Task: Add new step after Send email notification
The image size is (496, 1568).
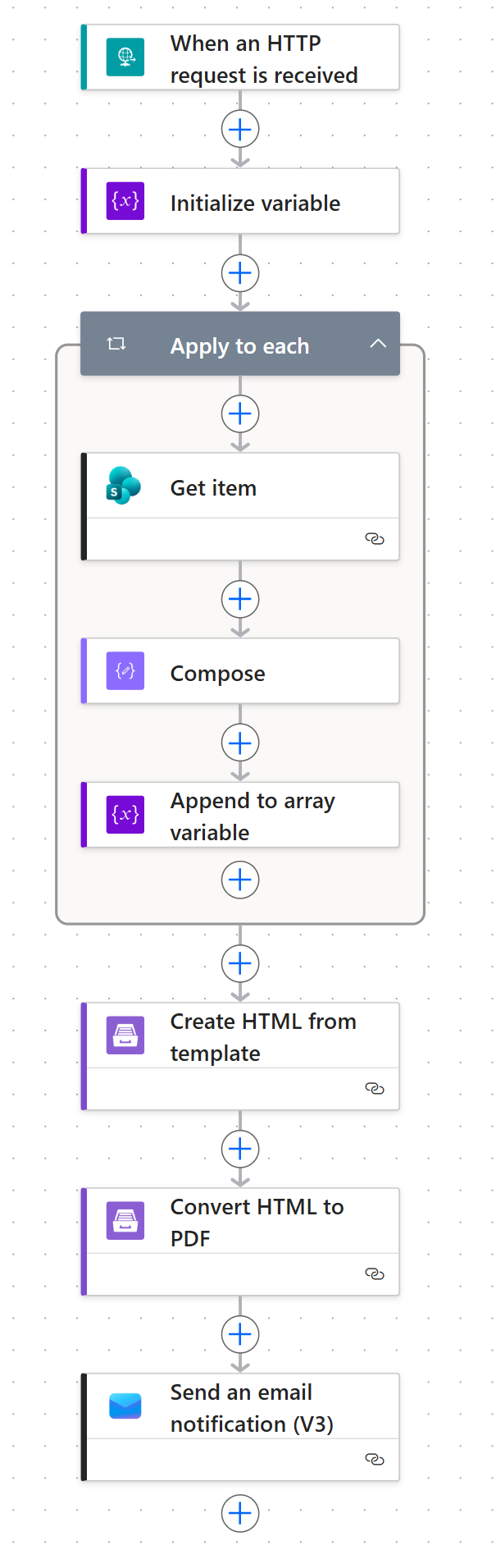Action: (240, 1513)
